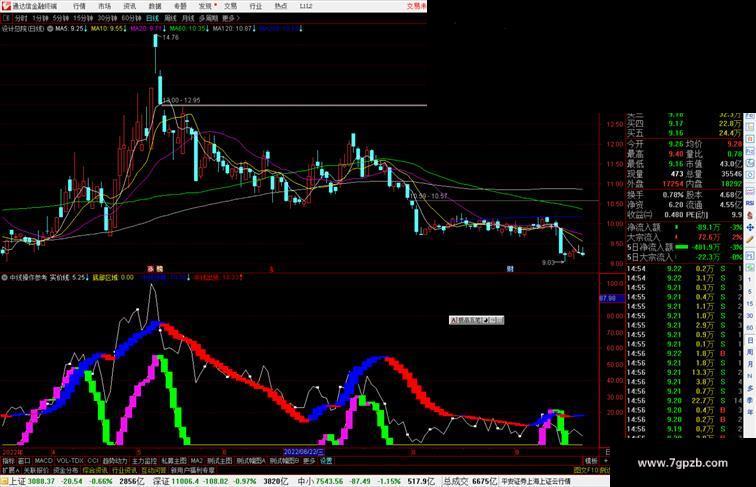
Task: Select sidebar 季 period button
Action: coord(750,400)
